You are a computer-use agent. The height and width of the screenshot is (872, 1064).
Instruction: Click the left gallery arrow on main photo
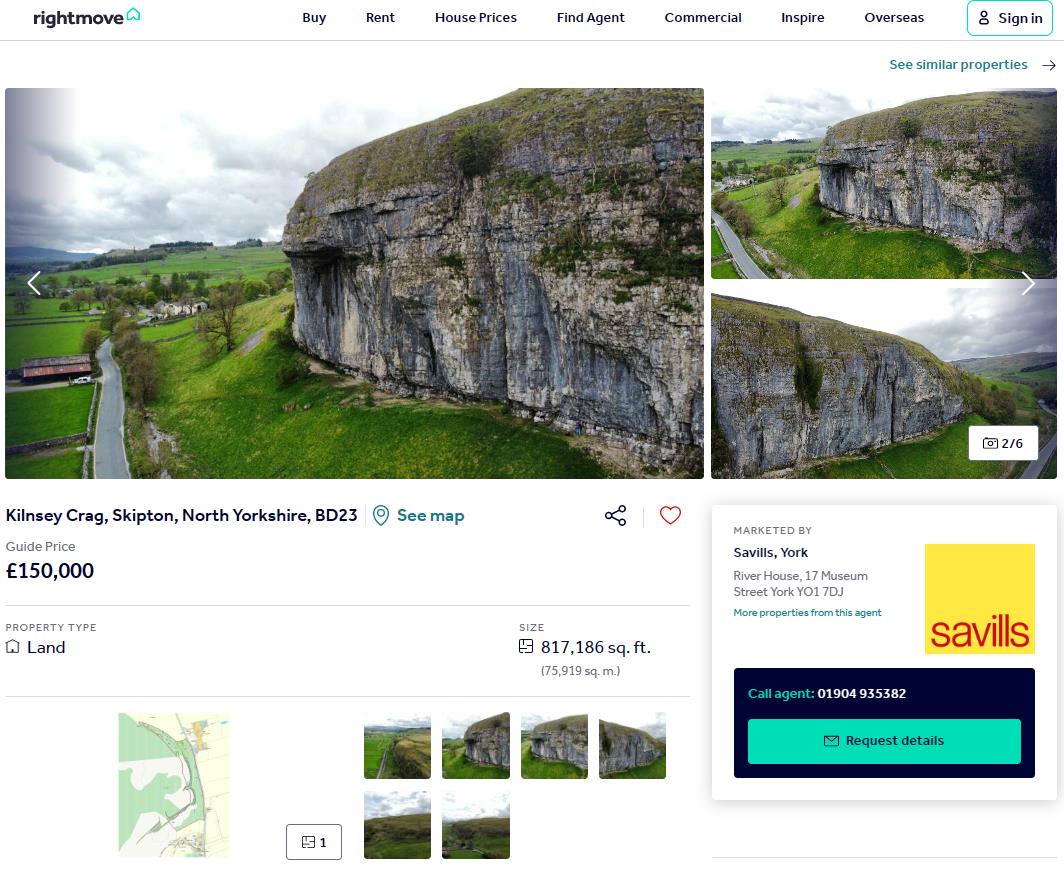pos(34,283)
